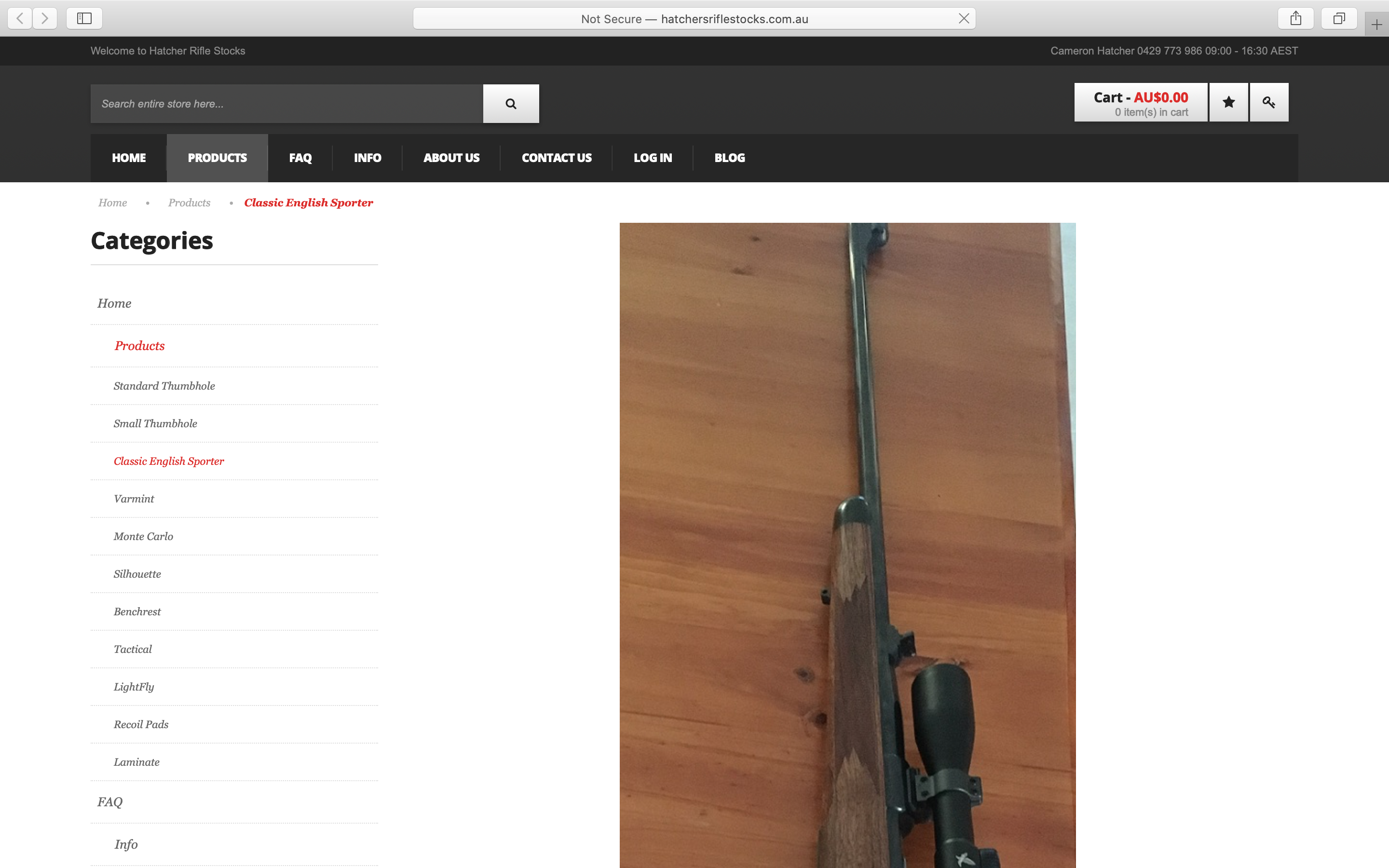Stop loading with the address bar X
1389x868 pixels.
964,18
